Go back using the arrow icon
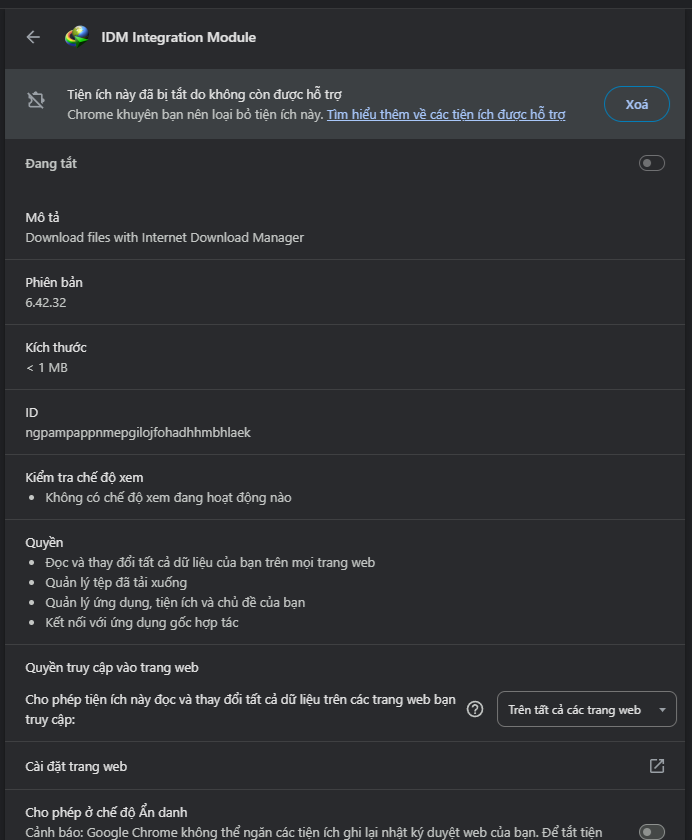Image resolution: width=692 pixels, height=840 pixels. click(x=33, y=37)
